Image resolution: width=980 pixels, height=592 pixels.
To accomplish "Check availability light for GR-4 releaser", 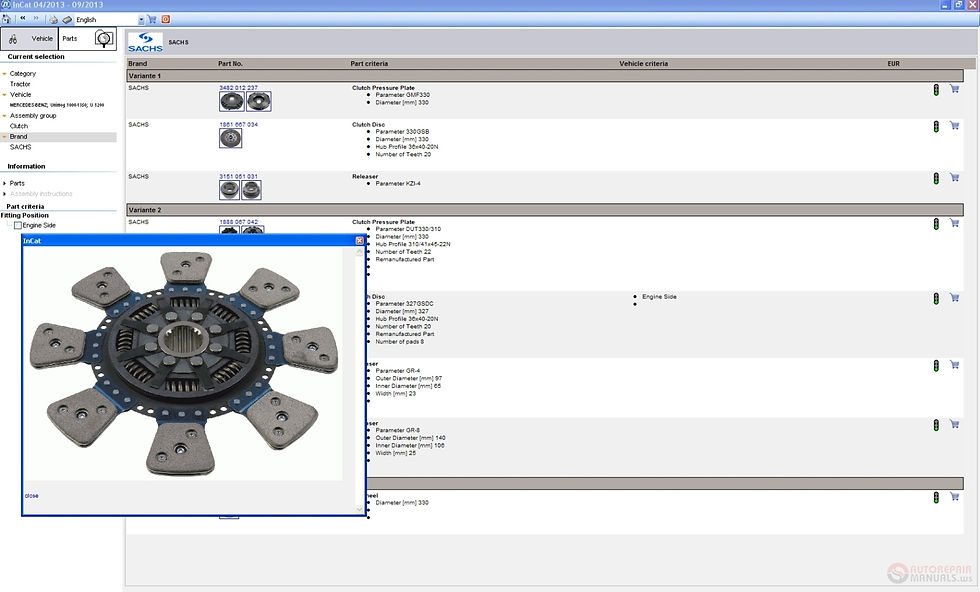I will coord(936,366).
